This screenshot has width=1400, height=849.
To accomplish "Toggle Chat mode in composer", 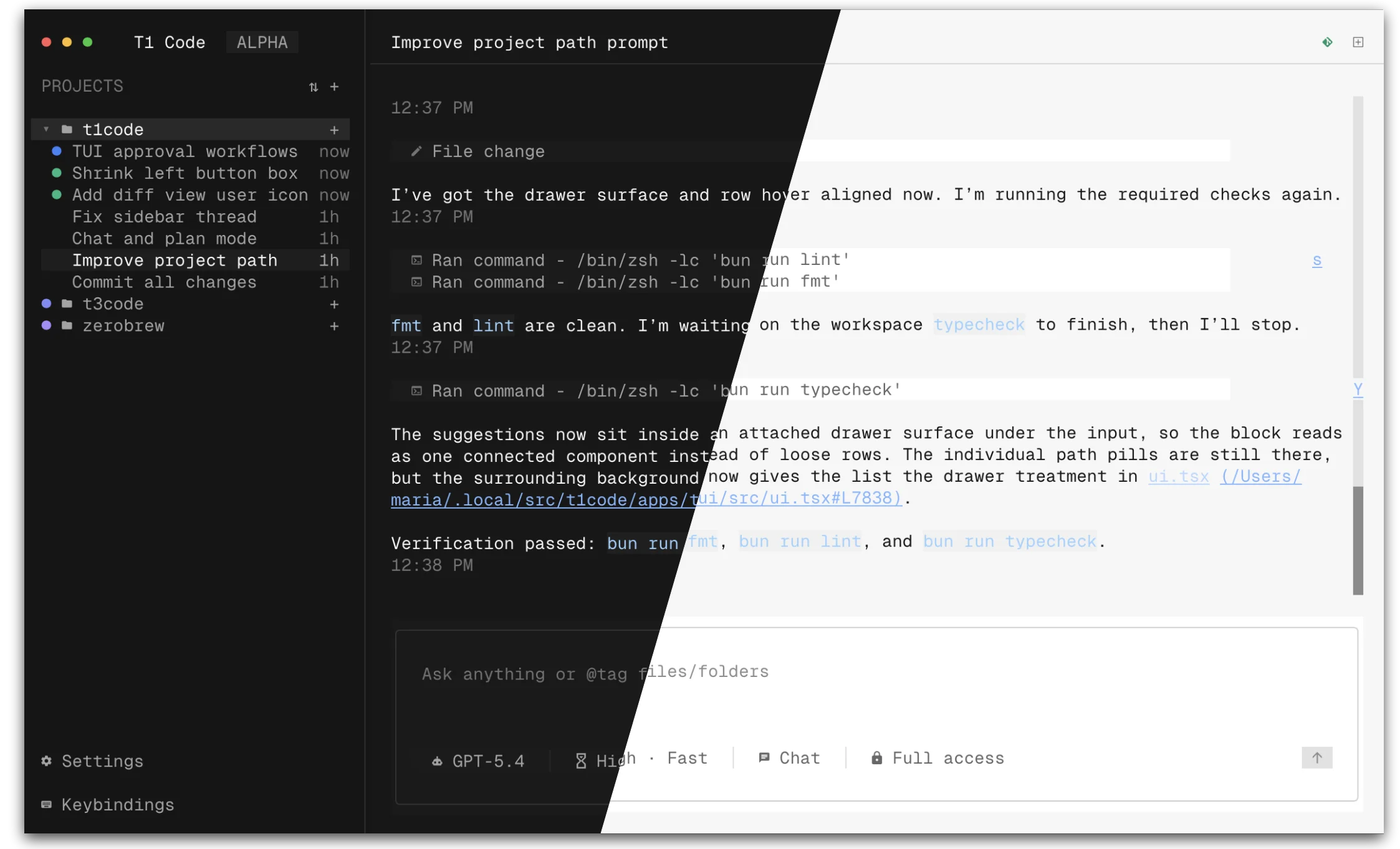I will 789,758.
